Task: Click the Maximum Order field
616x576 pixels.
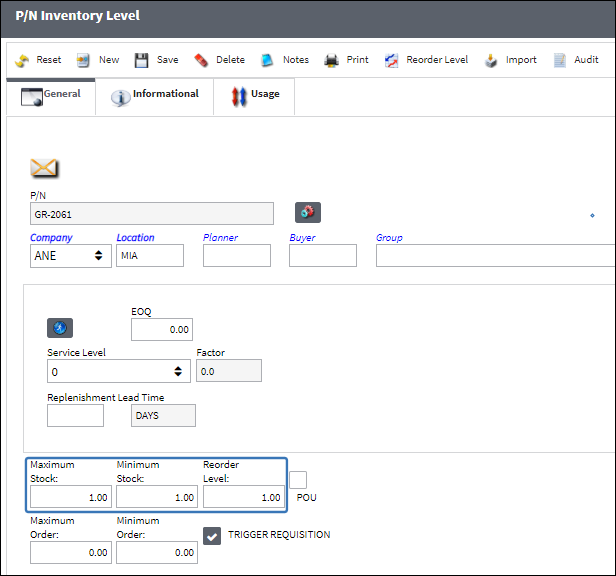Action: point(71,552)
